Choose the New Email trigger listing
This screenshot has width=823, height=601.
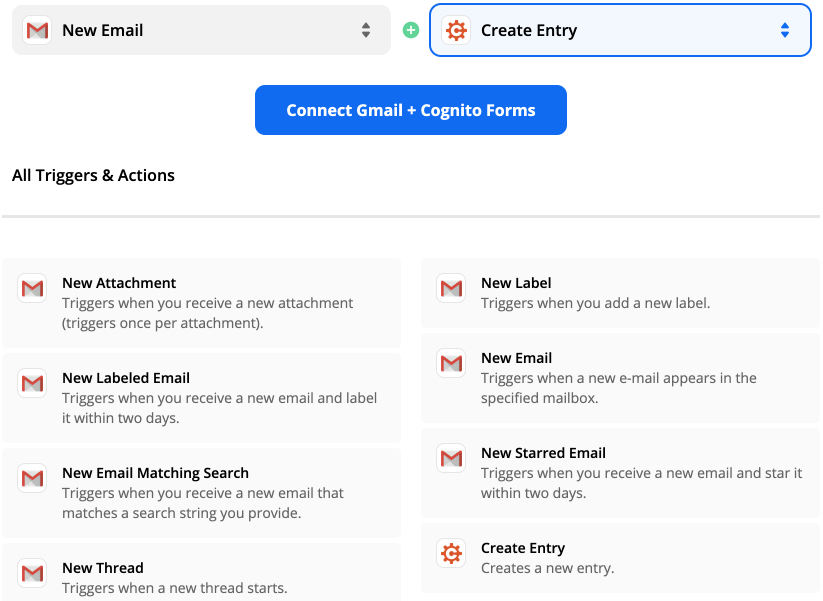[620, 378]
